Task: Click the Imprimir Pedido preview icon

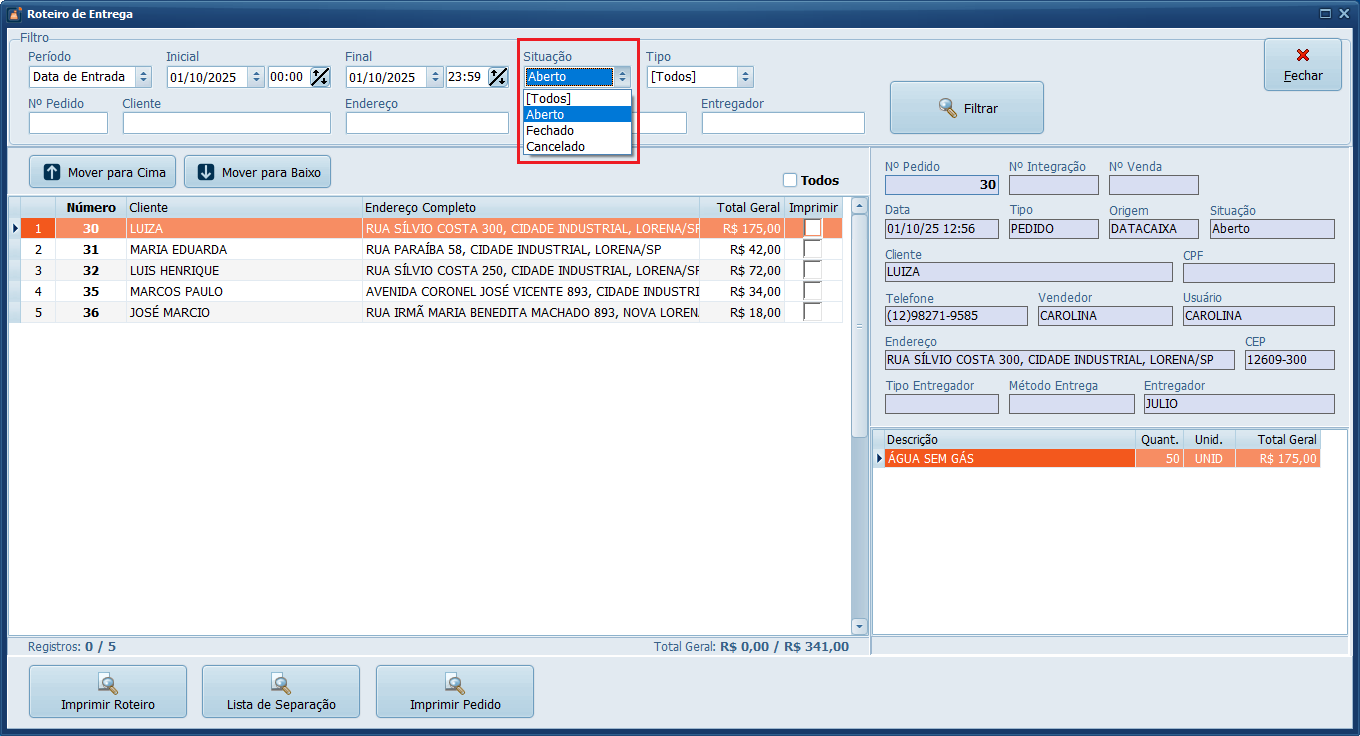Action: 455,684
